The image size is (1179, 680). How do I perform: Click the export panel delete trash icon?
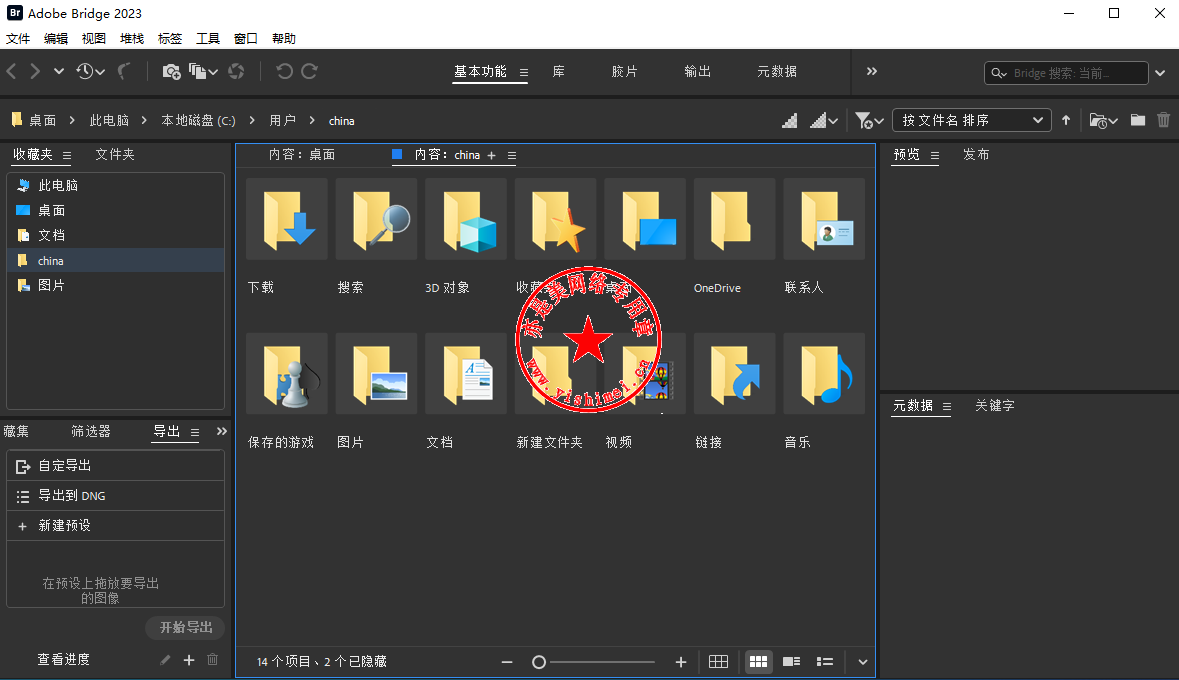pos(213,660)
